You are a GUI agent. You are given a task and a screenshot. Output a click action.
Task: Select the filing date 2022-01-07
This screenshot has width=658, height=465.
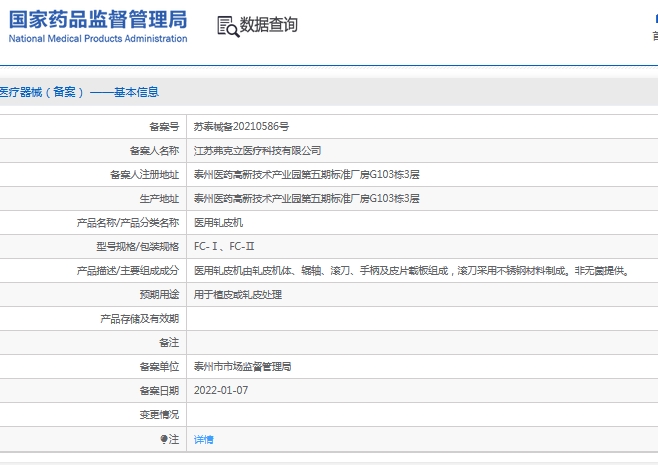pyautogui.click(x=221, y=390)
